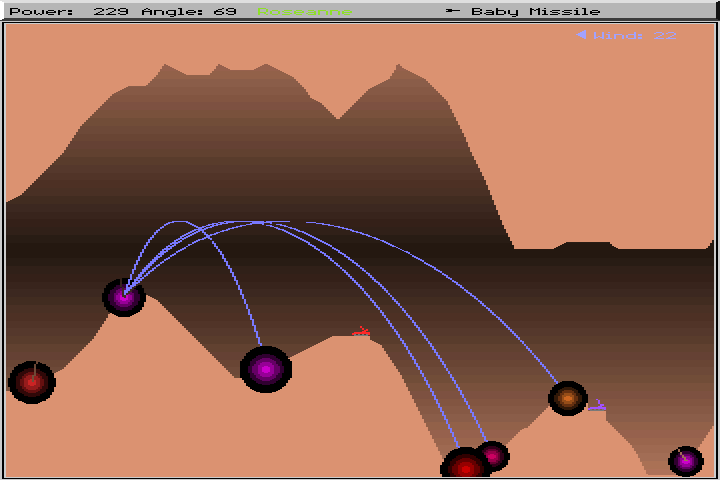Click the green player name in the top bar
This screenshot has width=720, height=480.
[304, 12]
